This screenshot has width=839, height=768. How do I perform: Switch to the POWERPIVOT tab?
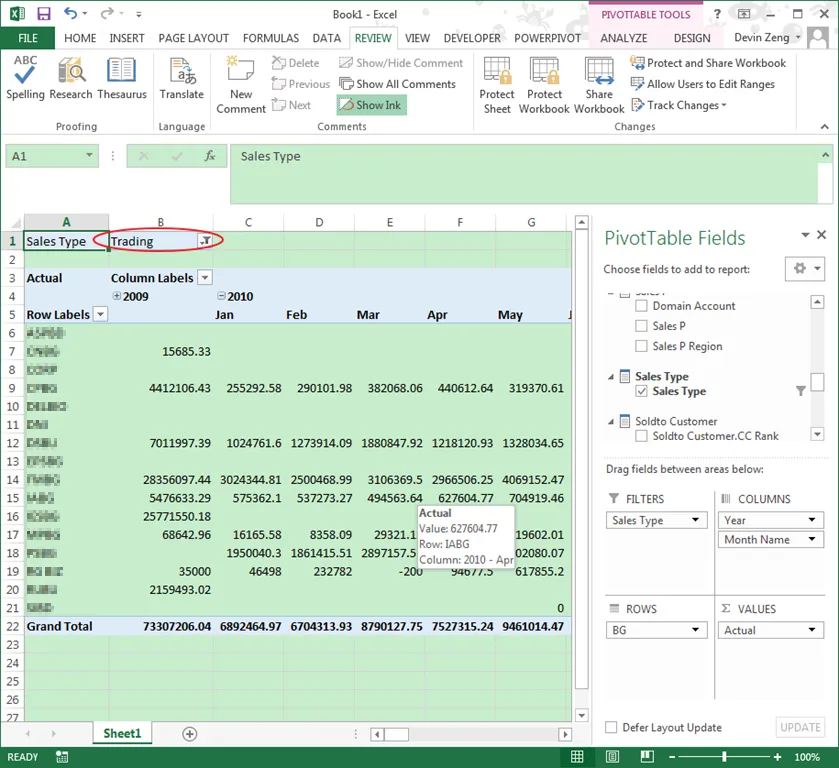click(547, 38)
